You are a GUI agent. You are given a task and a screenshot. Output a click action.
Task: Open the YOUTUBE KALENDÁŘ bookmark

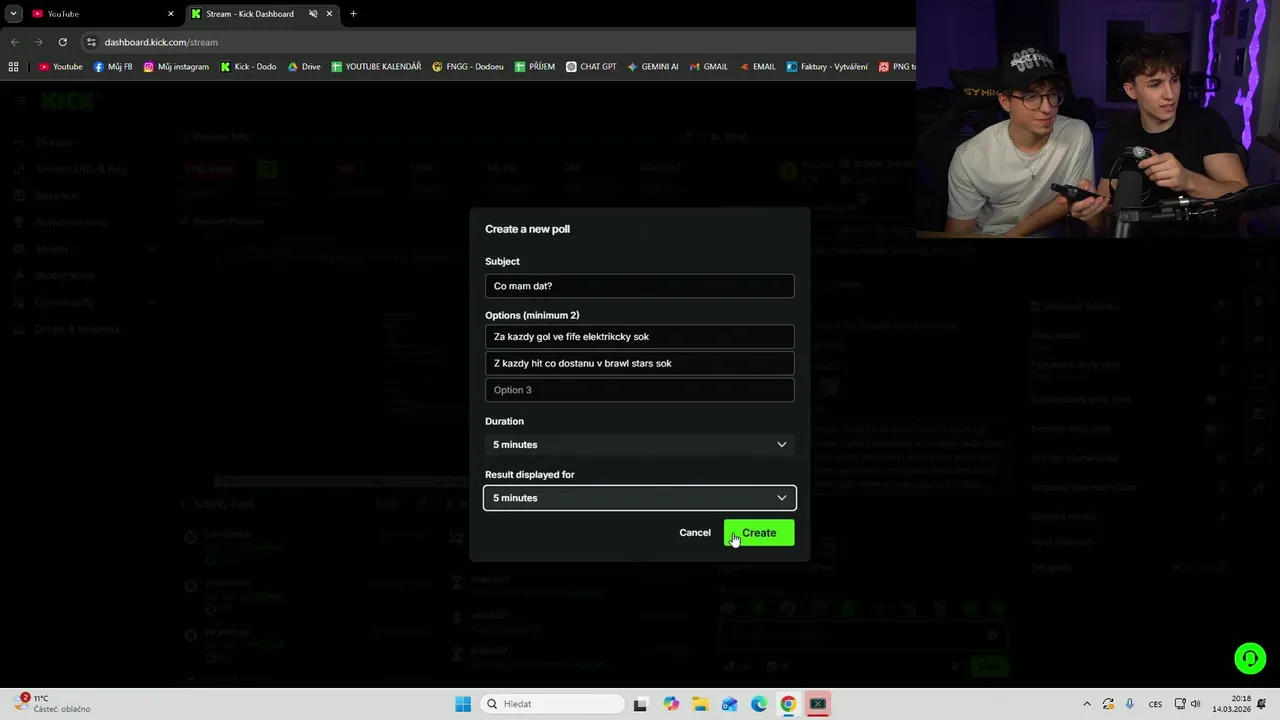376,67
